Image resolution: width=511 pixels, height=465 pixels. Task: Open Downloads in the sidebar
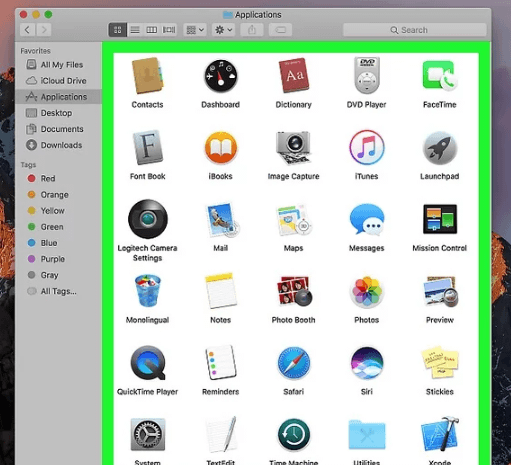[x=58, y=145]
